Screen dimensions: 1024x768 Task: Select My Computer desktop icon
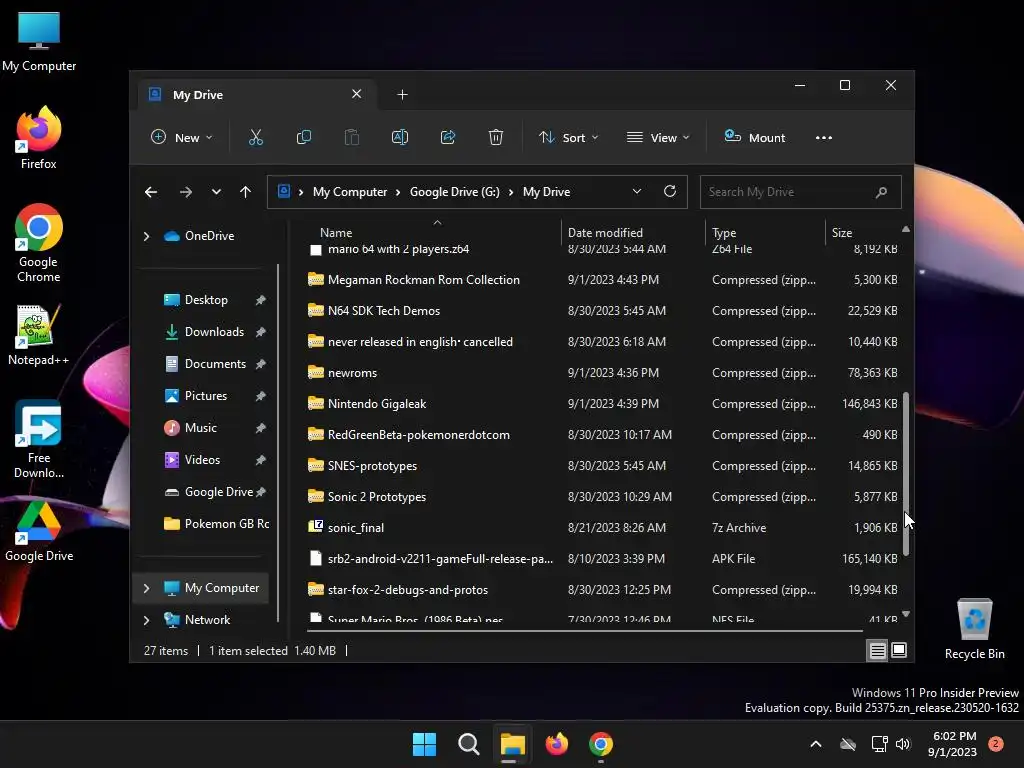click(x=39, y=40)
